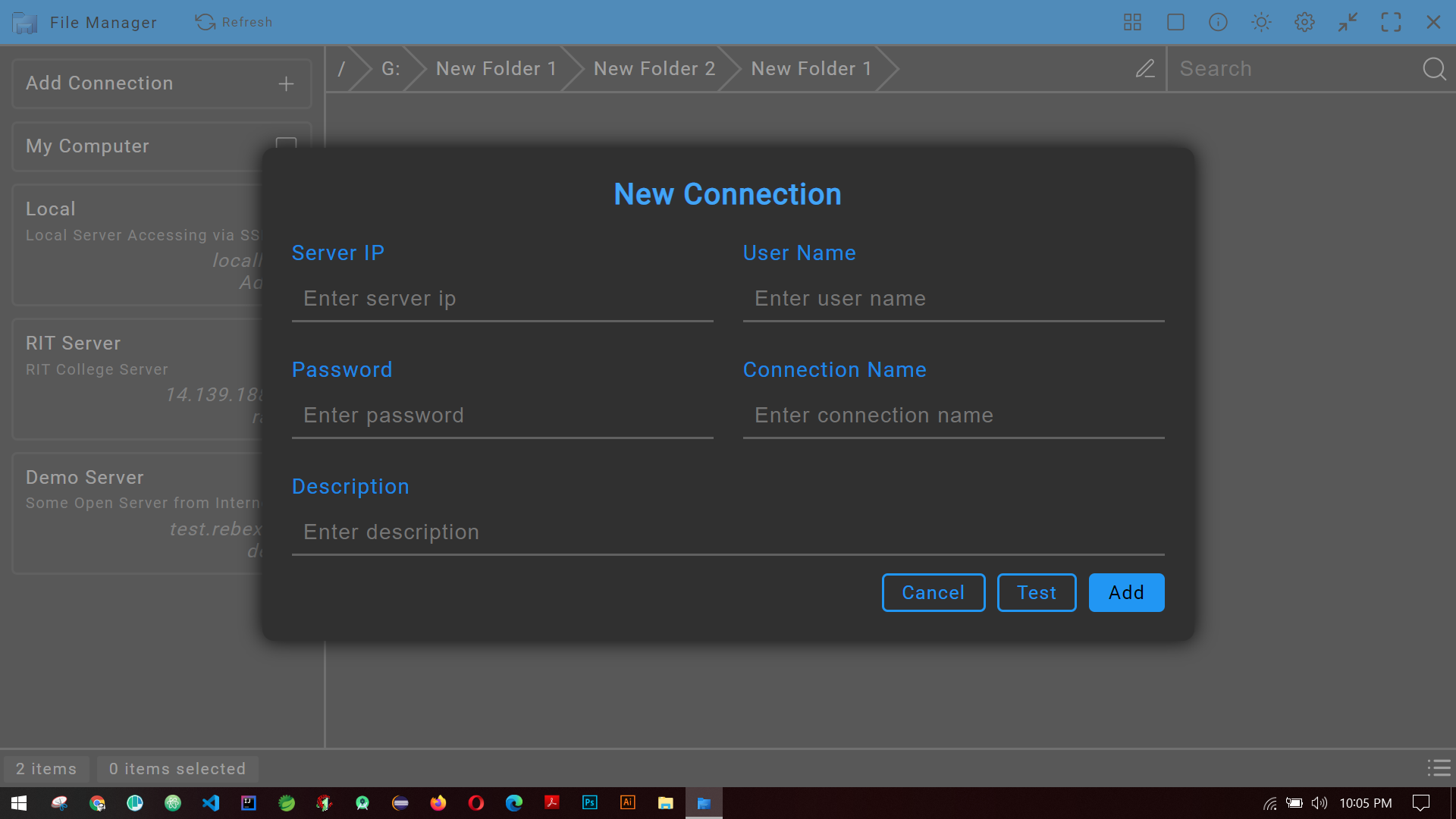
Task: Select the New Folder 2 breadcrumb tab
Action: tap(654, 68)
